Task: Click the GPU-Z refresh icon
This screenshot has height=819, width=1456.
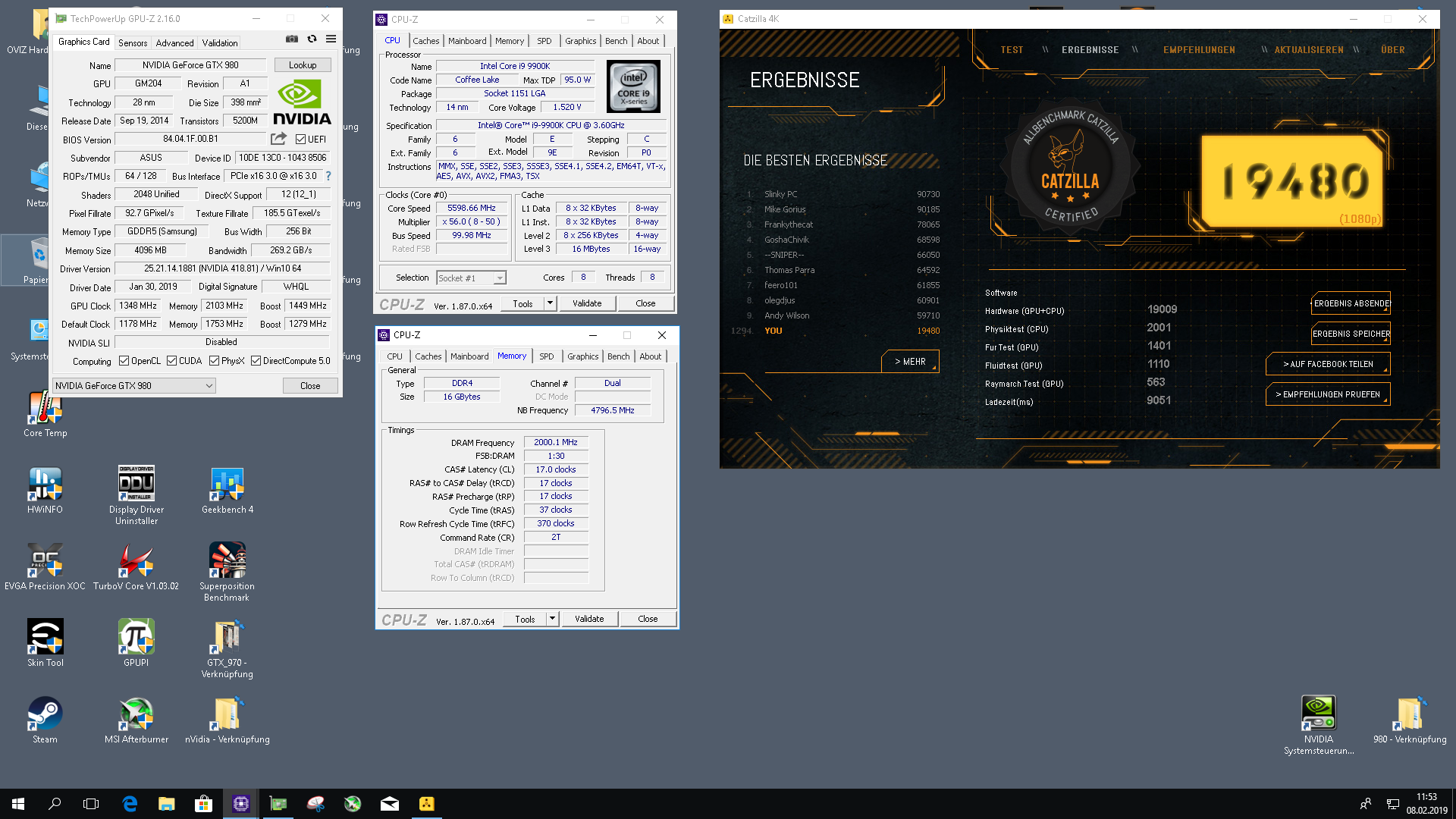Action: (x=312, y=39)
